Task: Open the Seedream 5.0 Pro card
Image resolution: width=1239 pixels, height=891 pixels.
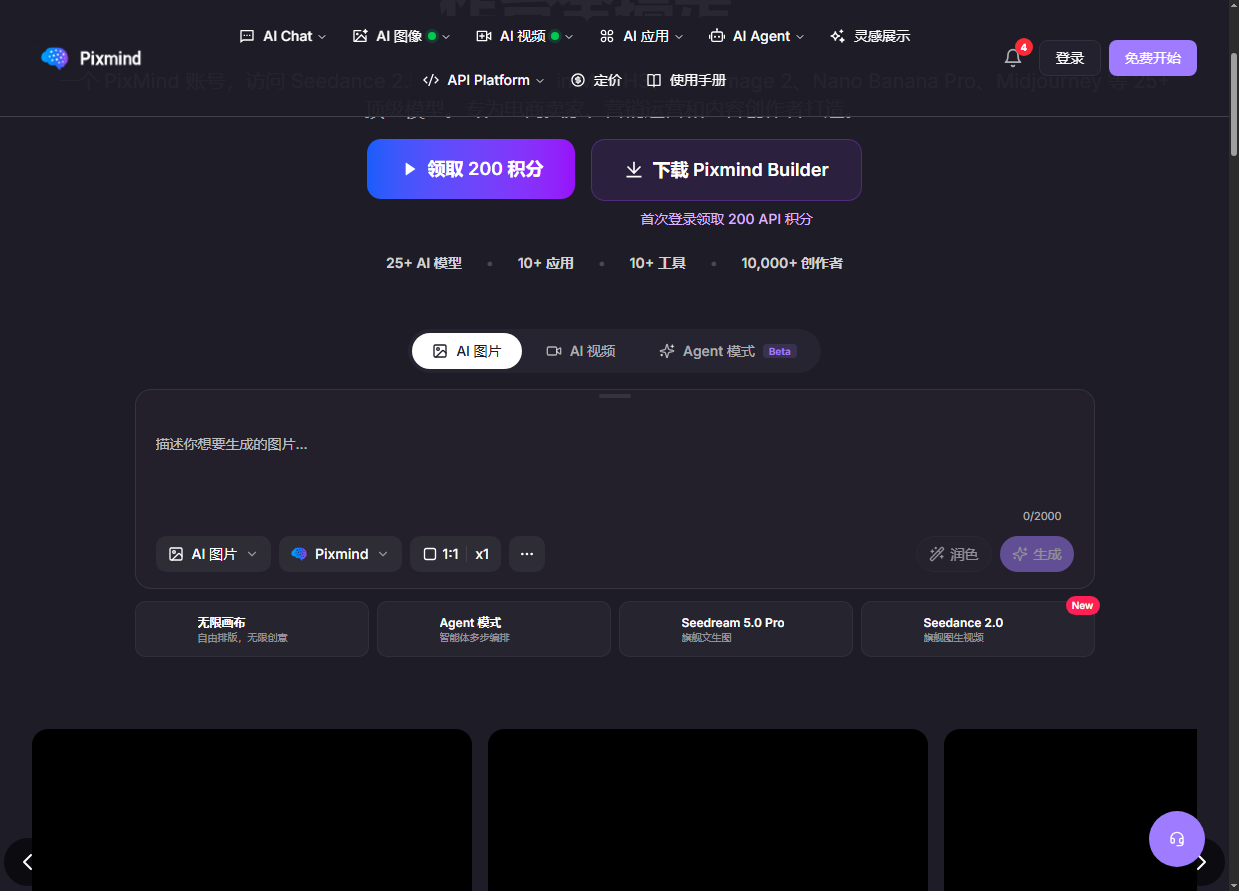Action: pyautogui.click(x=736, y=629)
